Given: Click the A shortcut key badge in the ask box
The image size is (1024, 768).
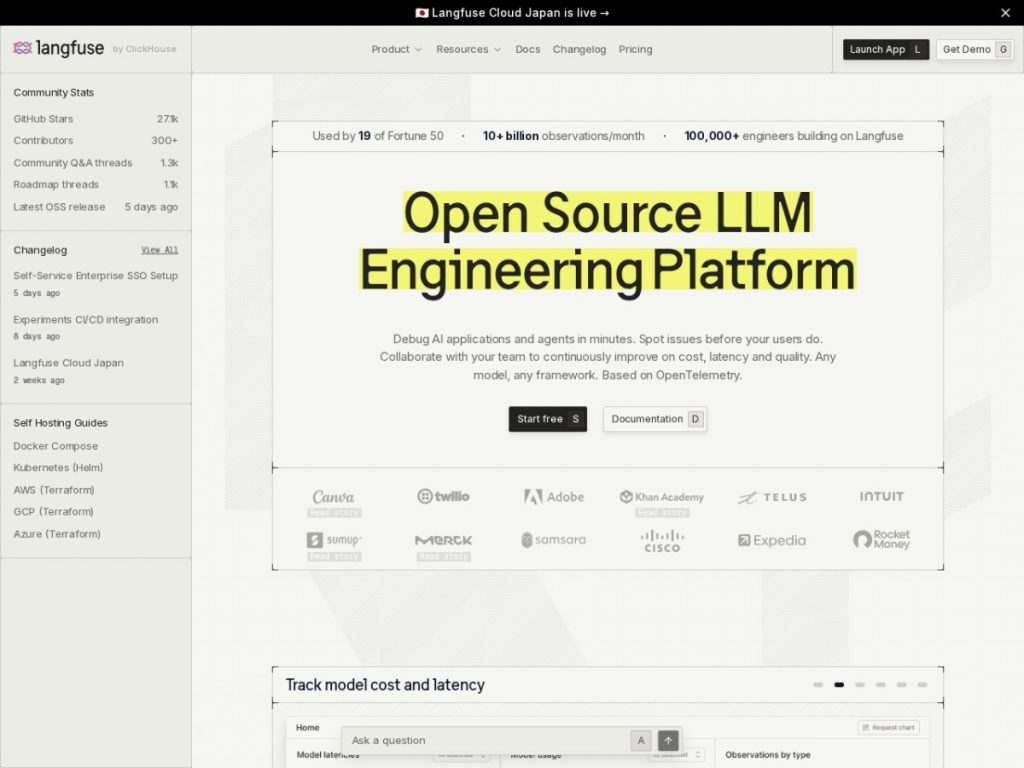Looking at the screenshot, I should 641,740.
